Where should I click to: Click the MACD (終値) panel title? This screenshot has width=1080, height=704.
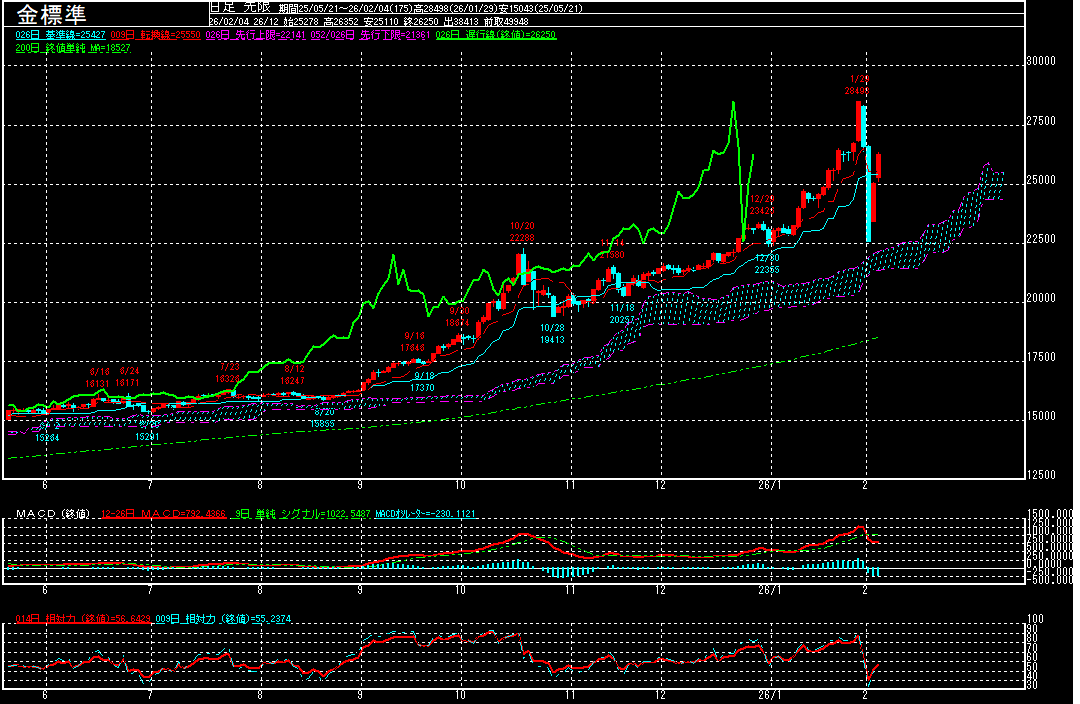coord(54,514)
